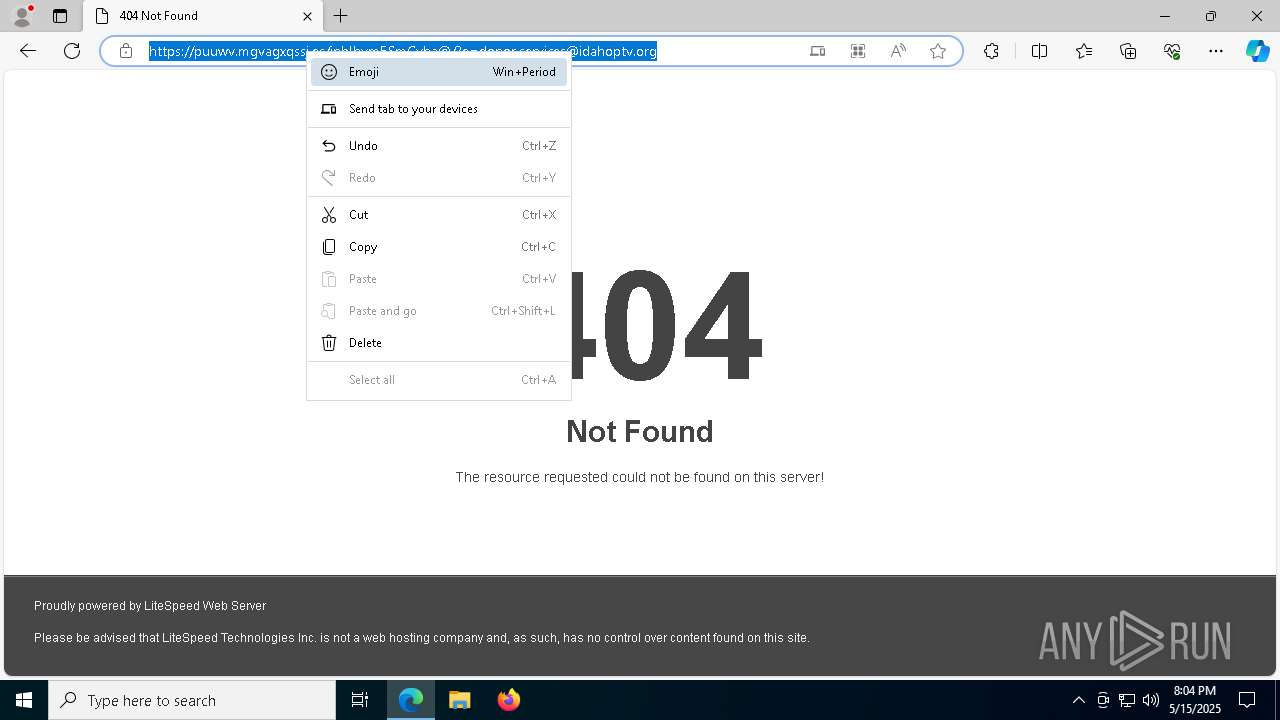Viewport: 1280px width, 720px height.
Task: Open a new tab with plus button
Action: [x=341, y=16]
